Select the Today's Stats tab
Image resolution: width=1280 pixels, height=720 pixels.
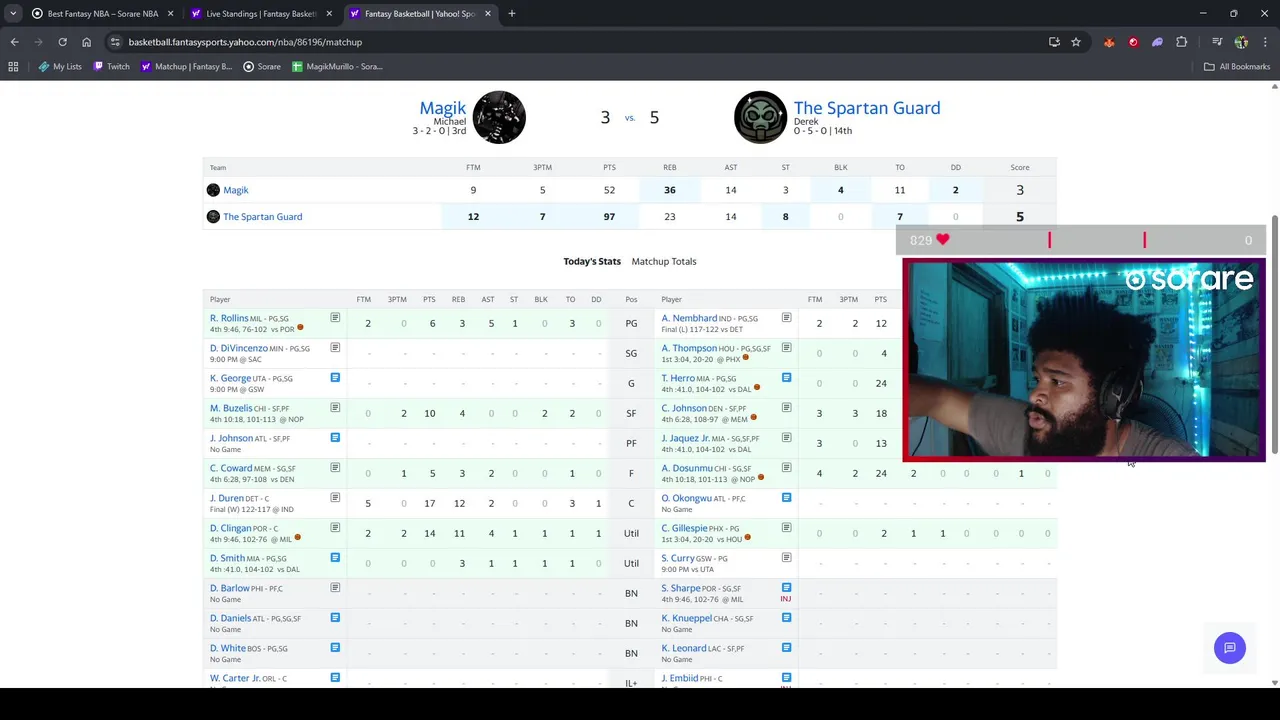point(592,261)
